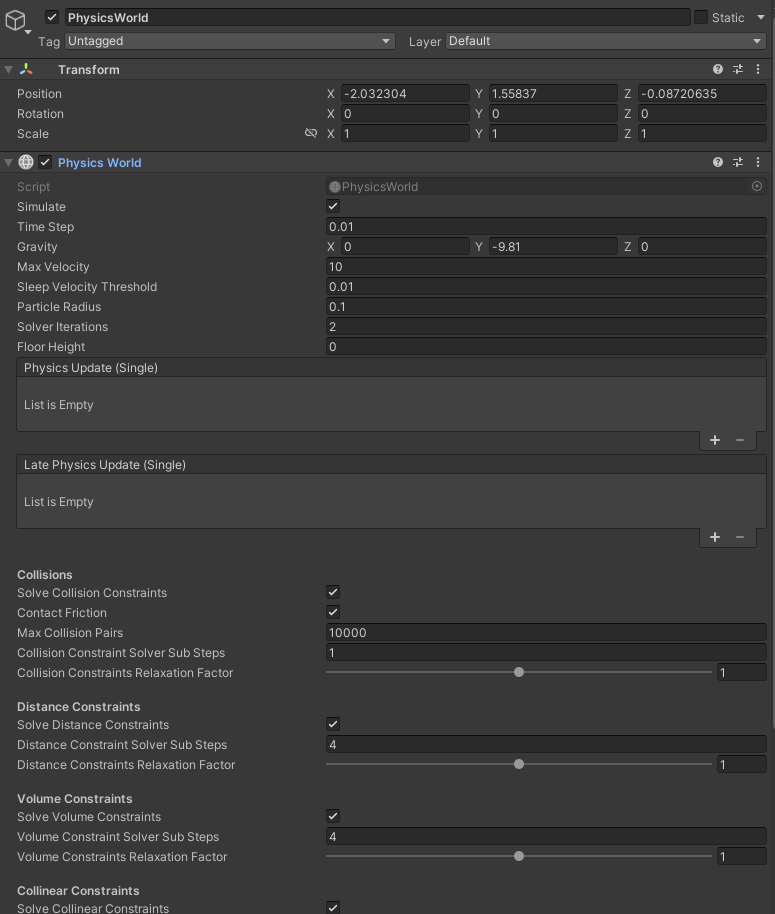Open Transform component preset settings icon
Image resolution: width=775 pixels, height=914 pixels.
pyautogui.click(x=738, y=70)
